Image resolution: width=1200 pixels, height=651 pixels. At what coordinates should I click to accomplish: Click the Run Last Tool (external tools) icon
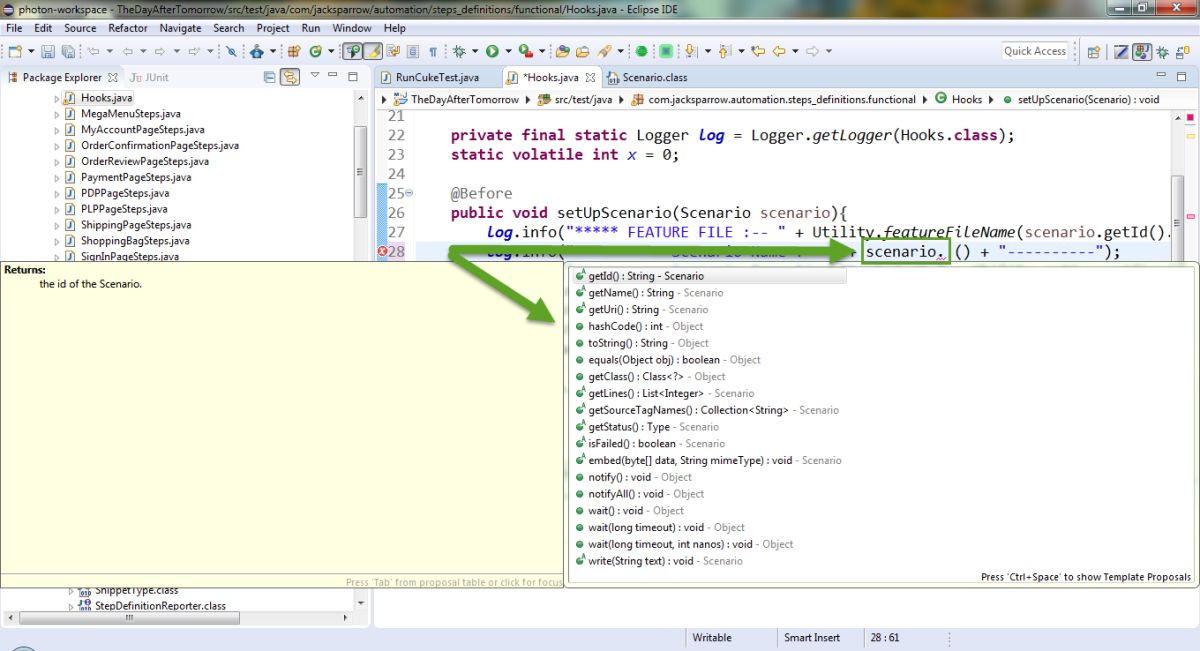point(524,51)
